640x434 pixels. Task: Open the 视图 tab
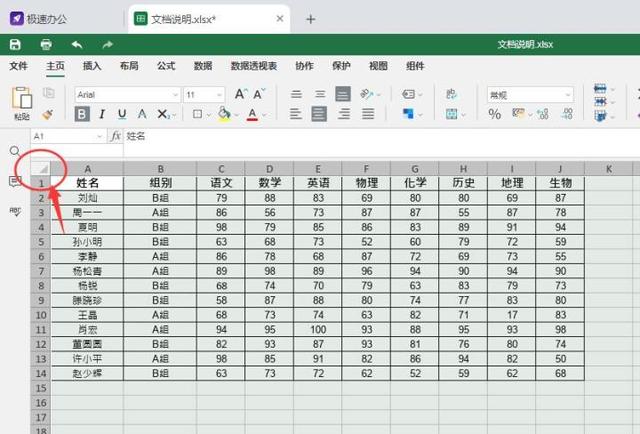[x=378, y=66]
